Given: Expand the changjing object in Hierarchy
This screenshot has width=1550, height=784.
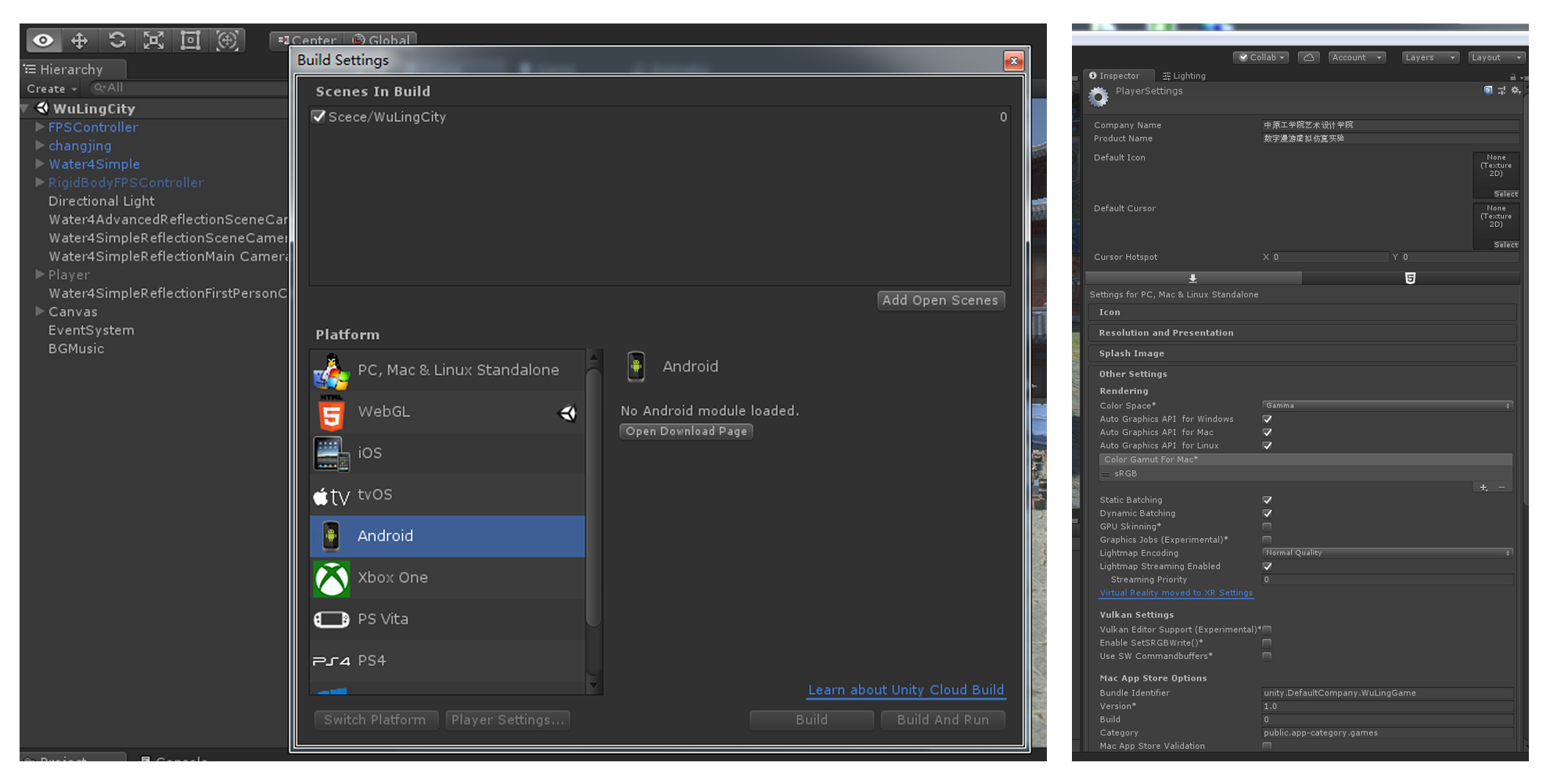Looking at the screenshot, I should click(40, 145).
